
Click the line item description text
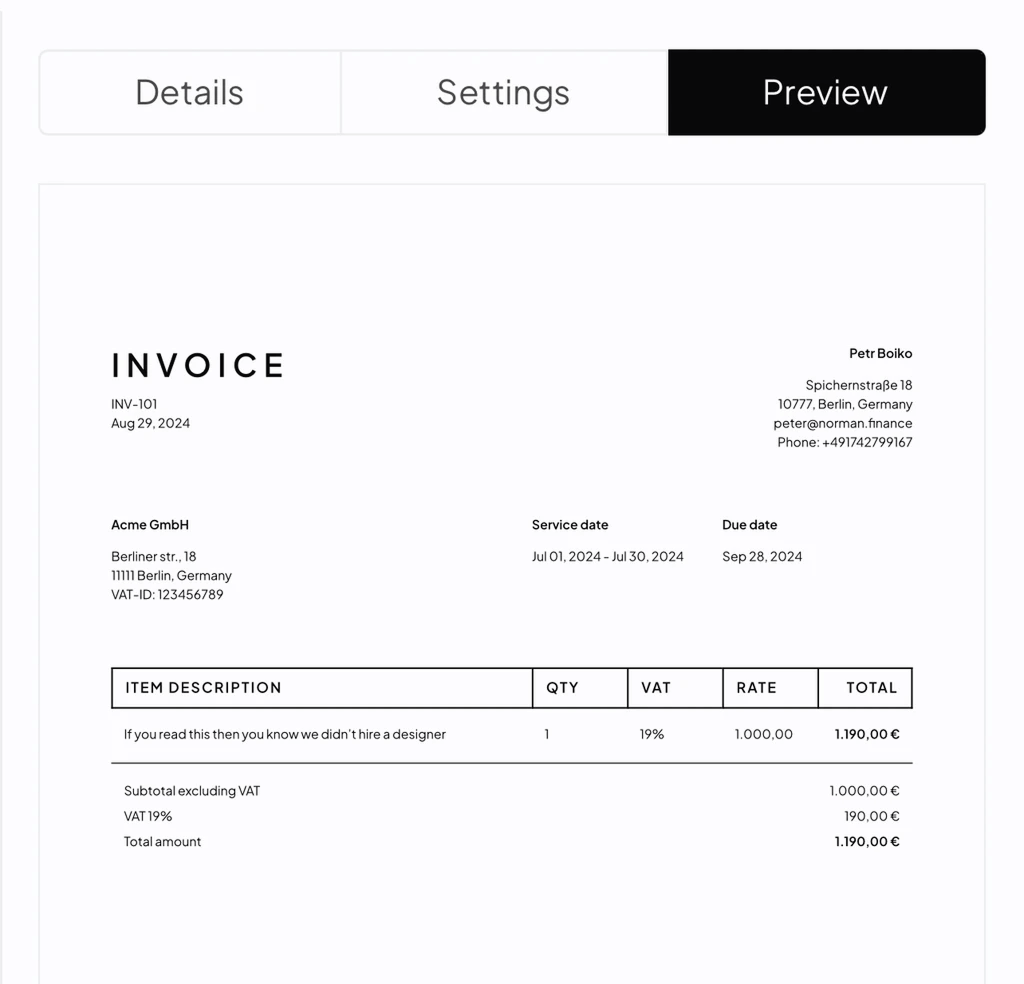pyautogui.click(x=284, y=734)
